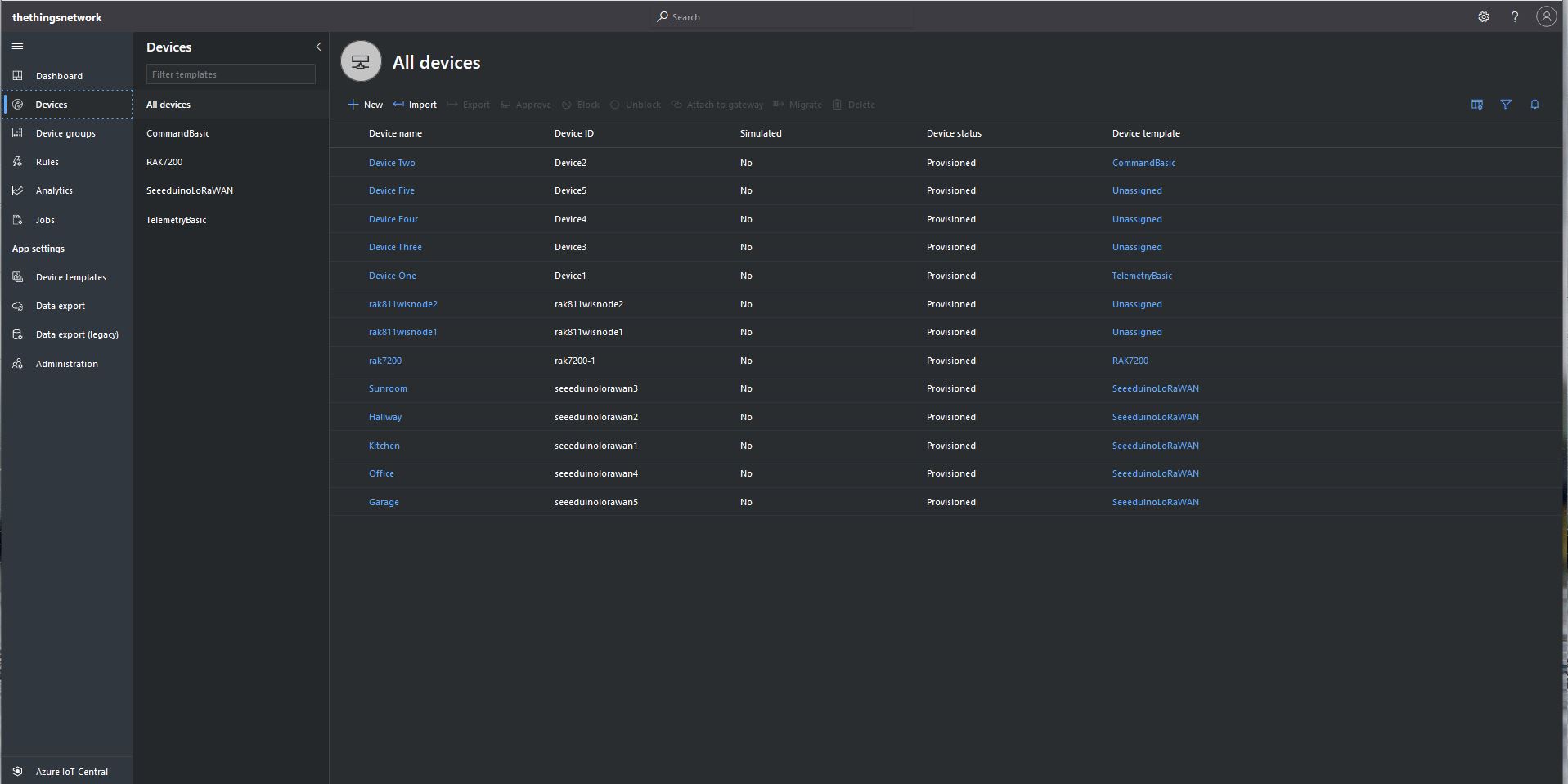Open Device groups in sidebar
1568x784 pixels.
pyautogui.click(x=65, y=133)
